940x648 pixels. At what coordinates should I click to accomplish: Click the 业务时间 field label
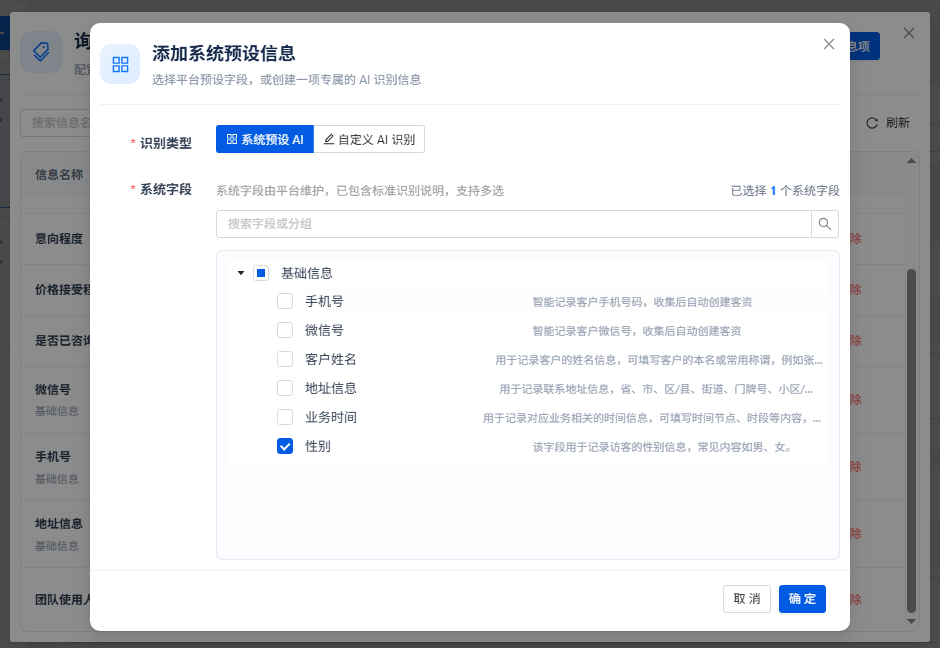[x=331, y=417]
